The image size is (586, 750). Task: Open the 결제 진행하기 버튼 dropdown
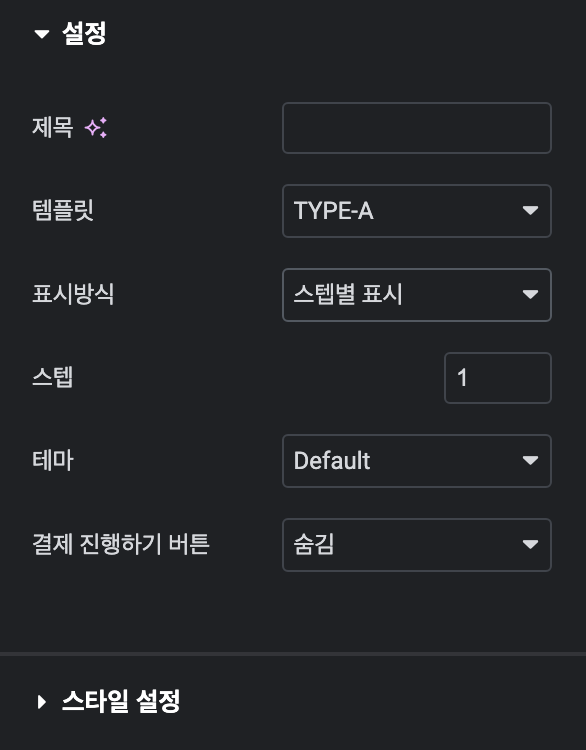coord(417,545)
